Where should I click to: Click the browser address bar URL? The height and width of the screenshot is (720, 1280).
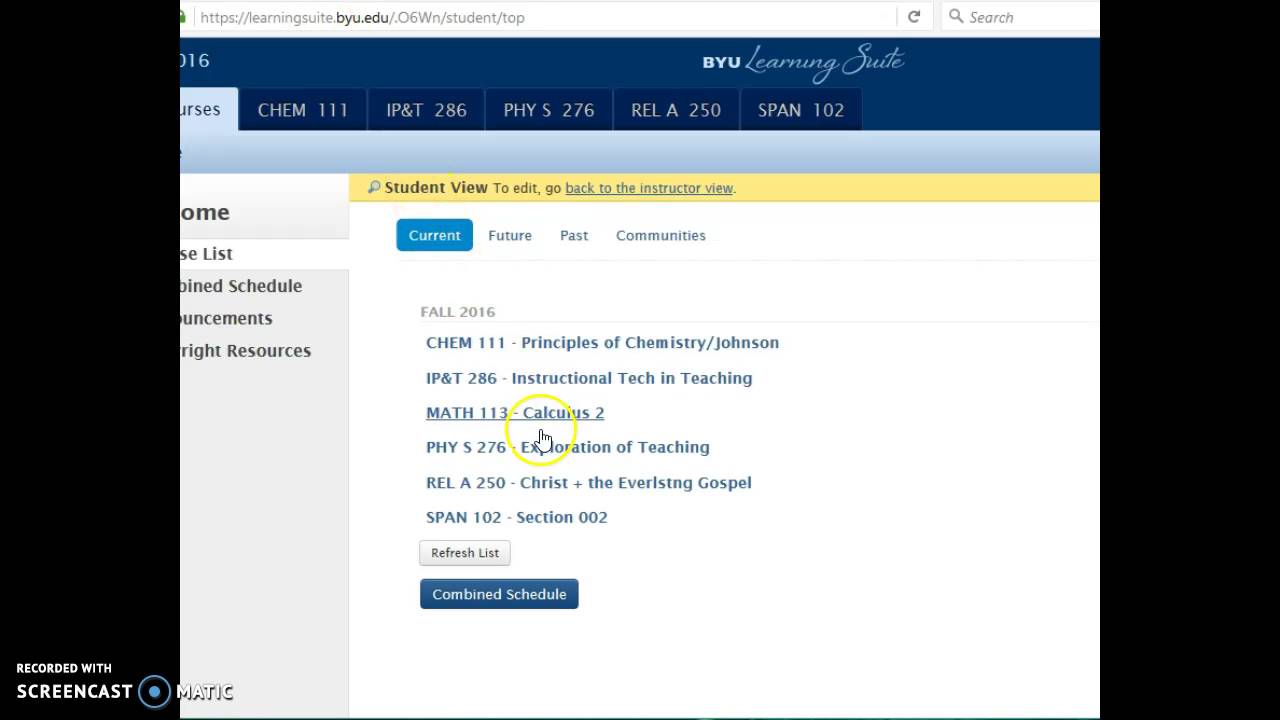(x=362, y=17)
